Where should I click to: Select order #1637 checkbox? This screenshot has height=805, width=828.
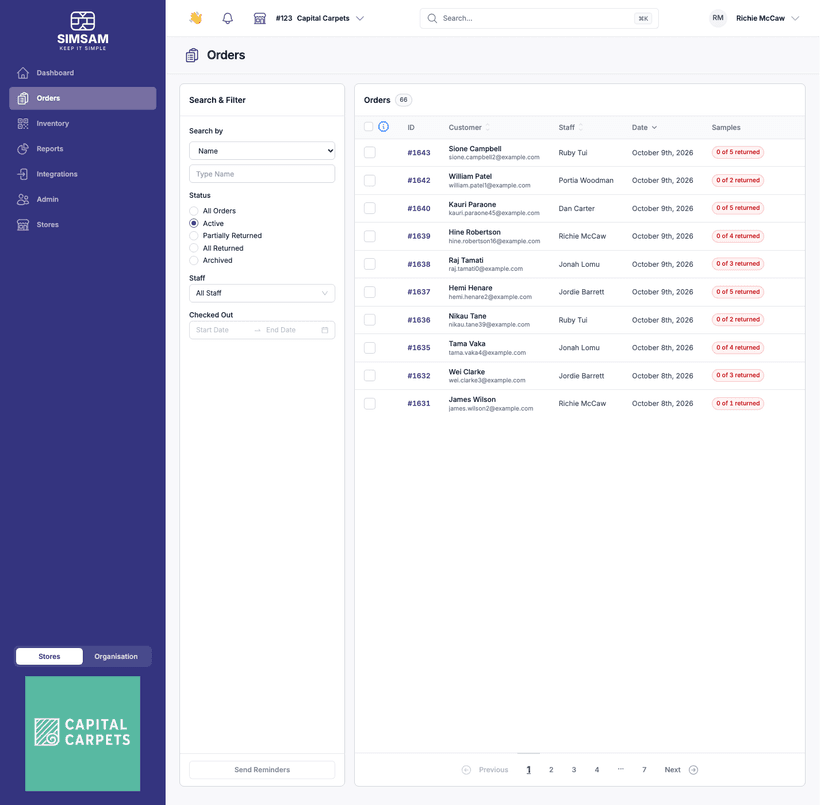click(370, 292)
